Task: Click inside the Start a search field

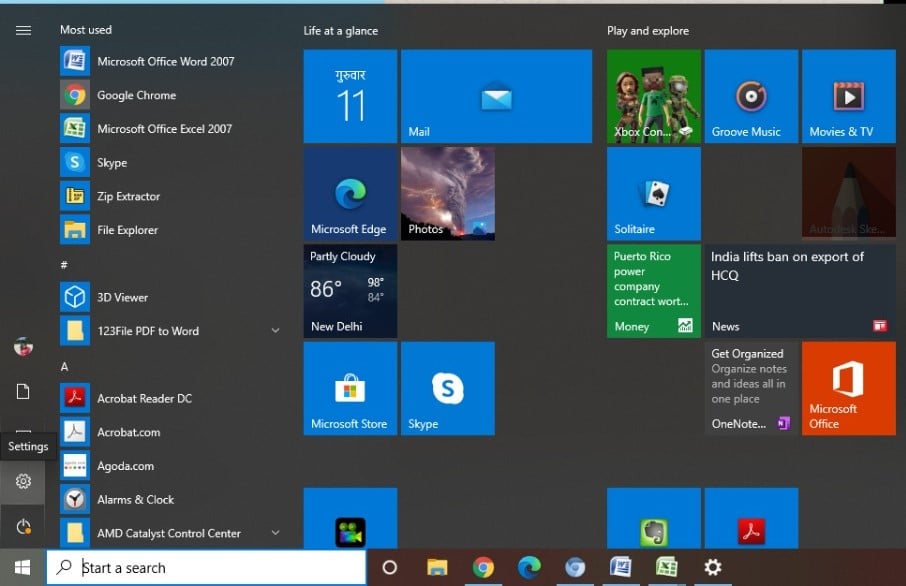Action: pos(200,567)
